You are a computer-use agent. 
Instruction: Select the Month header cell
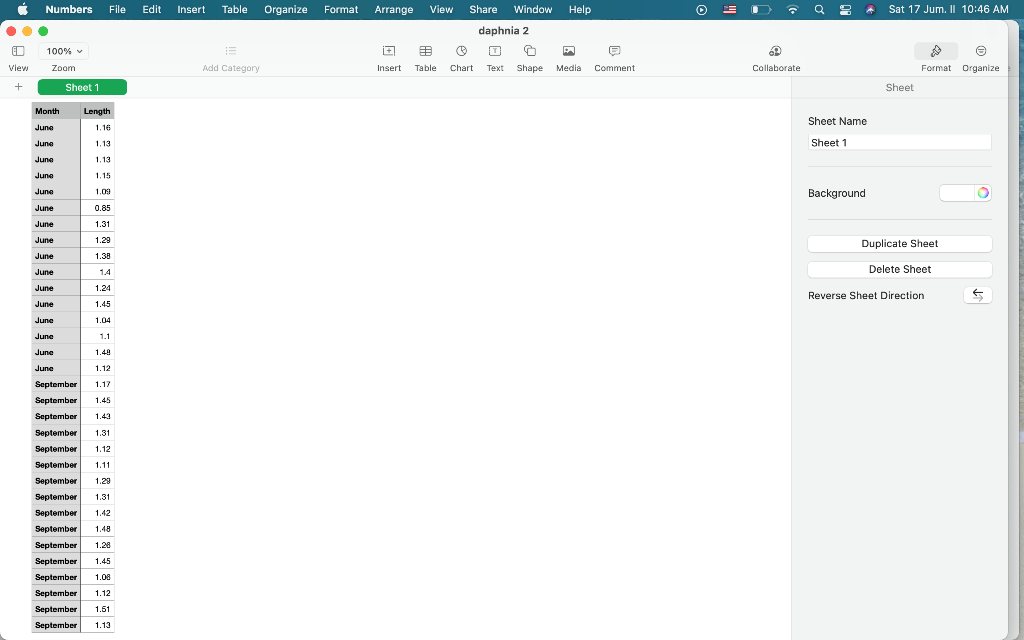pos(56,111)
